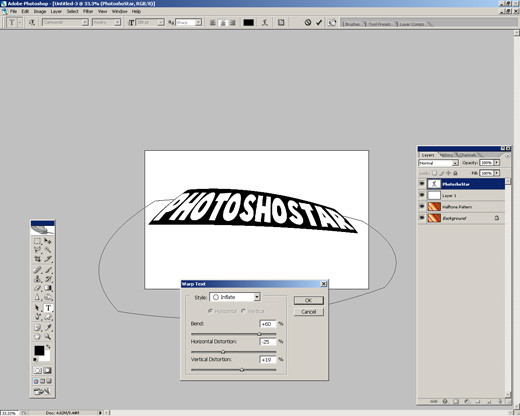Screen dimensions: 520x416
Task: Open the layer Fill slider arrow
Action: 497,173
